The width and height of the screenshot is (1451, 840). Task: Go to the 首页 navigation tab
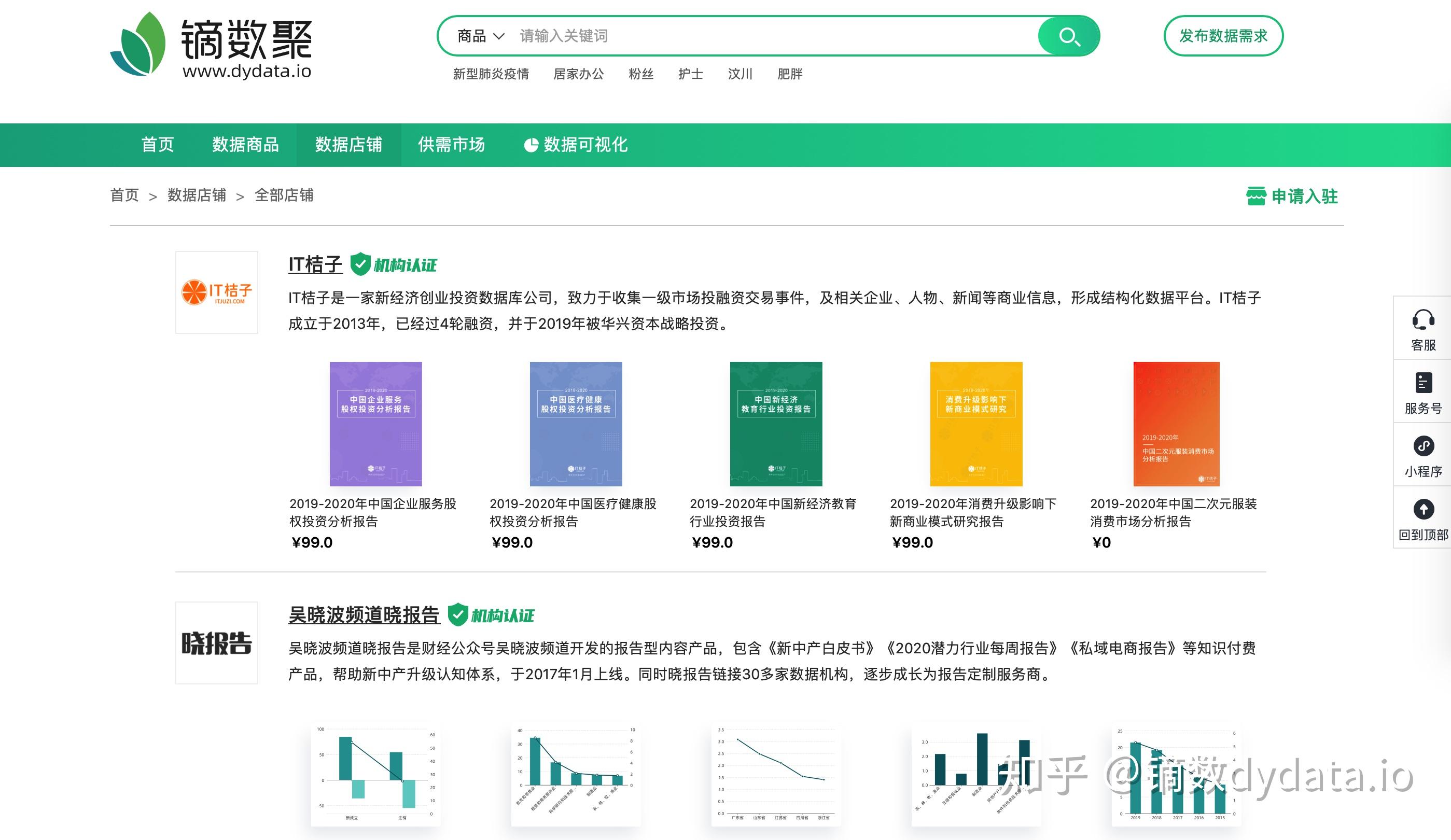[158, 145]
